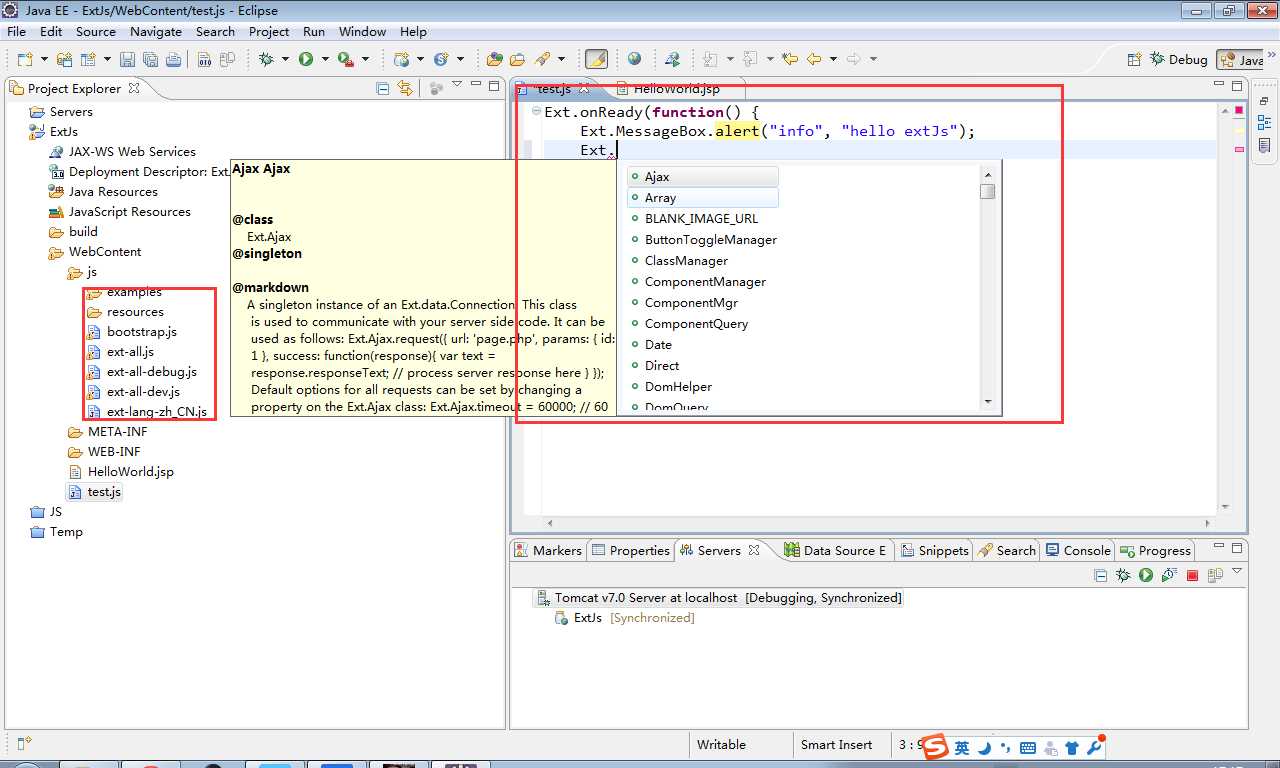Click the Open Type toolbar icon

pos(495,59)
